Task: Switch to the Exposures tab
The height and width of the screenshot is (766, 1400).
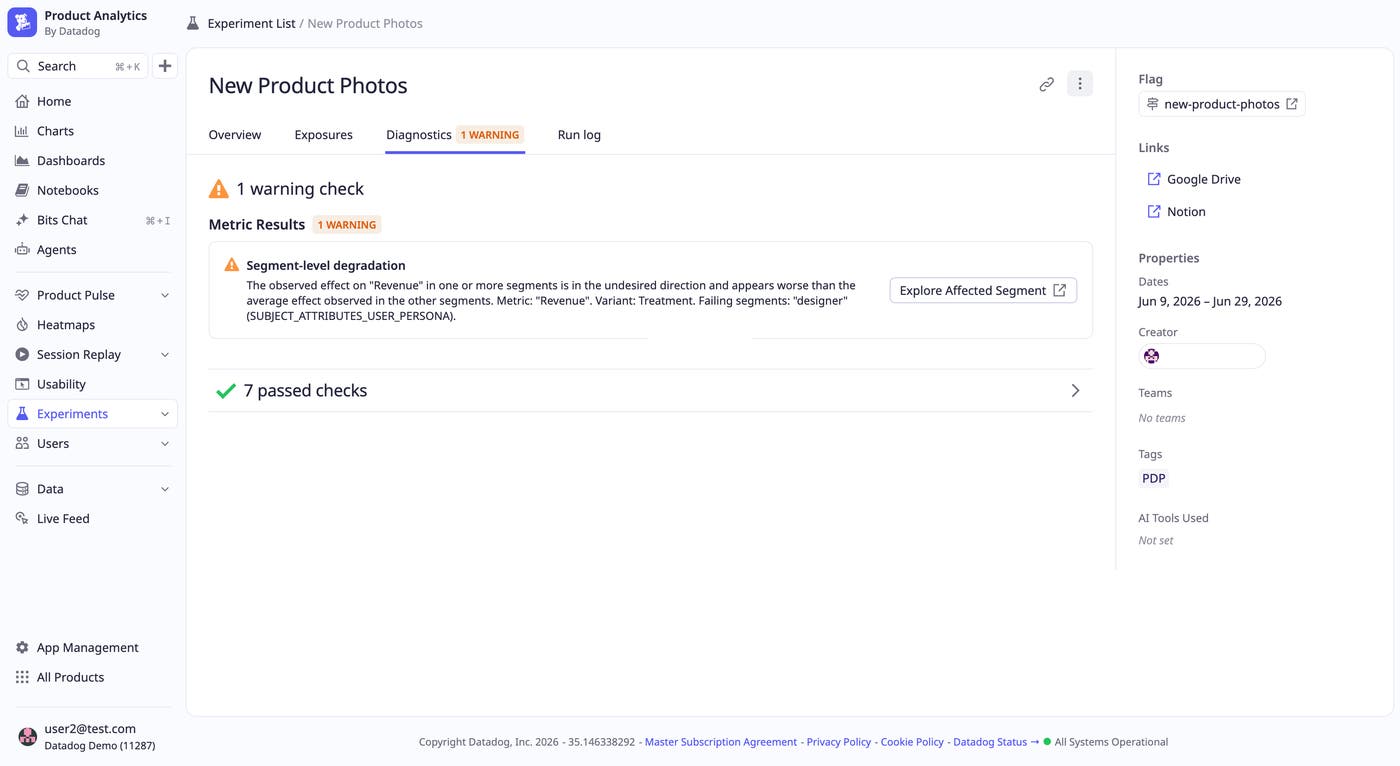Action: pyautogui.click(x=323, y=135)
